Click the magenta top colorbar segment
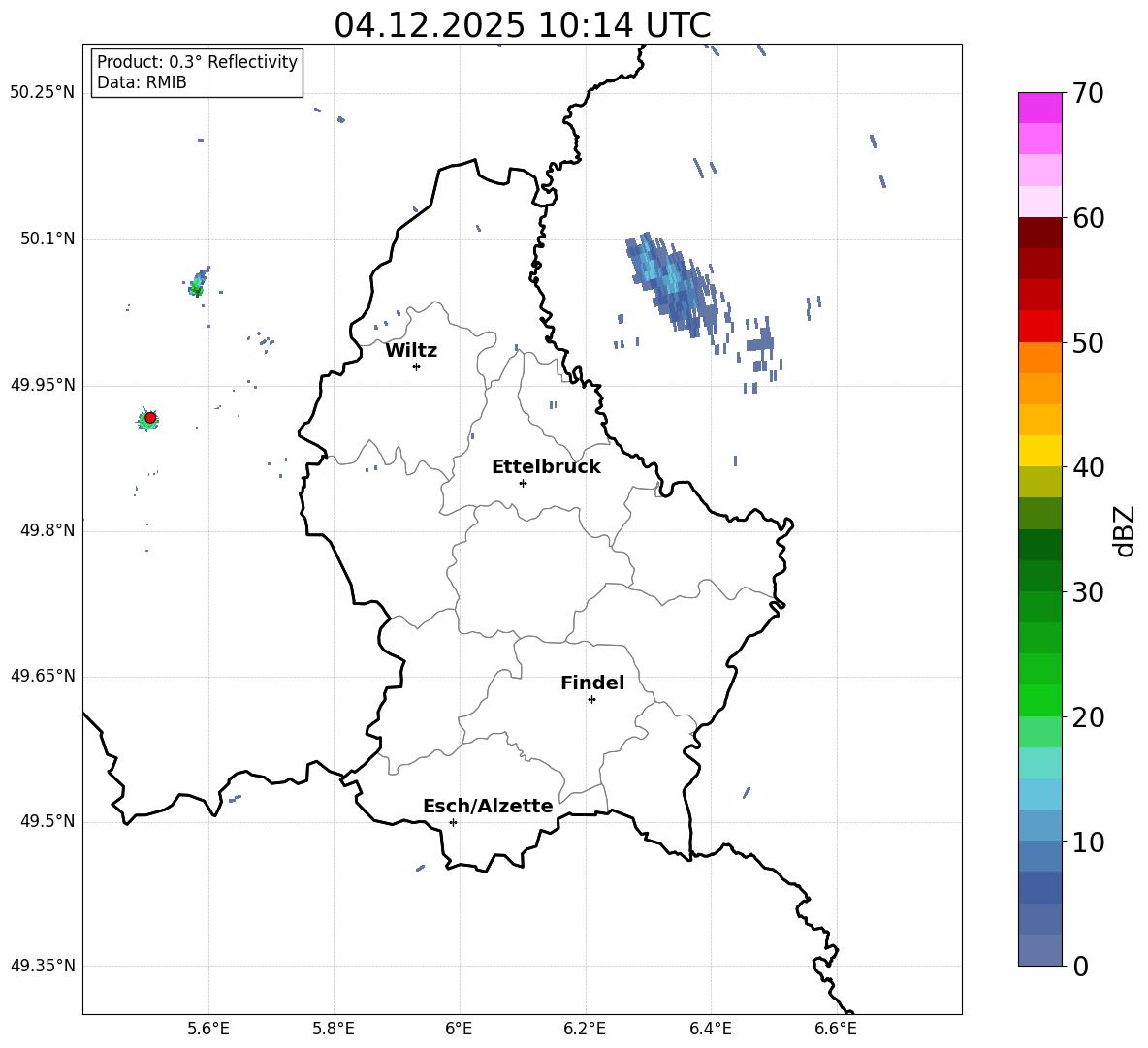Viewport: 1148px width, 1048px height. [1040, 108]
